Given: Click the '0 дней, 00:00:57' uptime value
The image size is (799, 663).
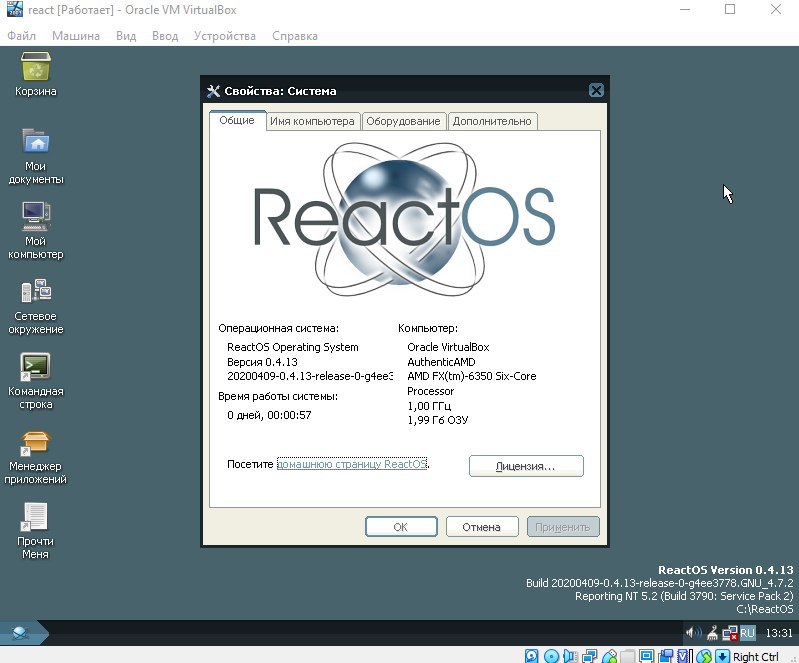Looking at the screenshot, I should pyautogui.click(x=269, y=415).
